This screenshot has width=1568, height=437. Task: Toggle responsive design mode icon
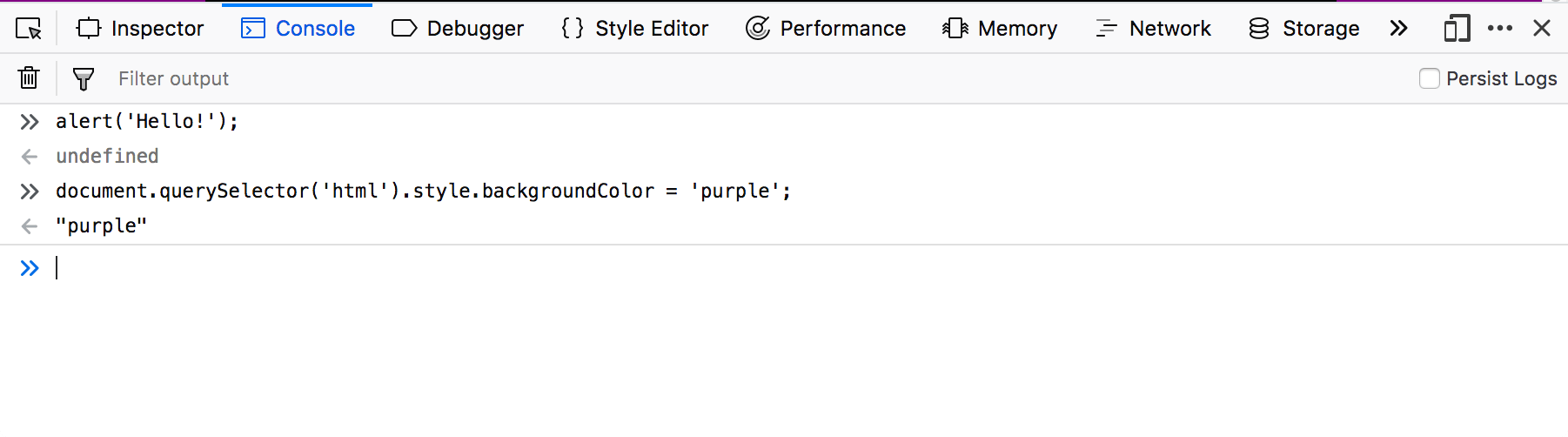[x=1457, y=29]
